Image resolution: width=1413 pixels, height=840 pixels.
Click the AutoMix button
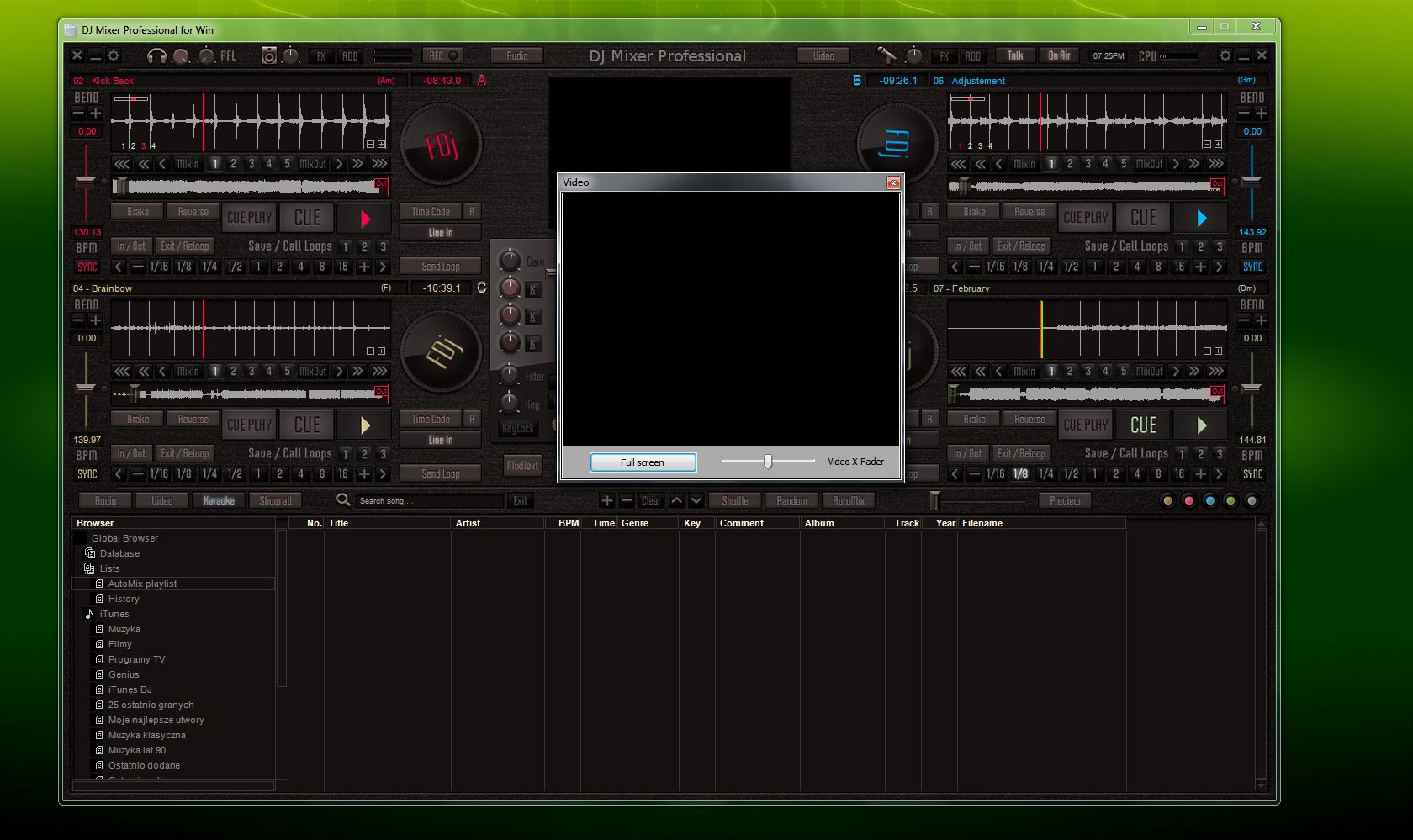click(x=848, y=500)
